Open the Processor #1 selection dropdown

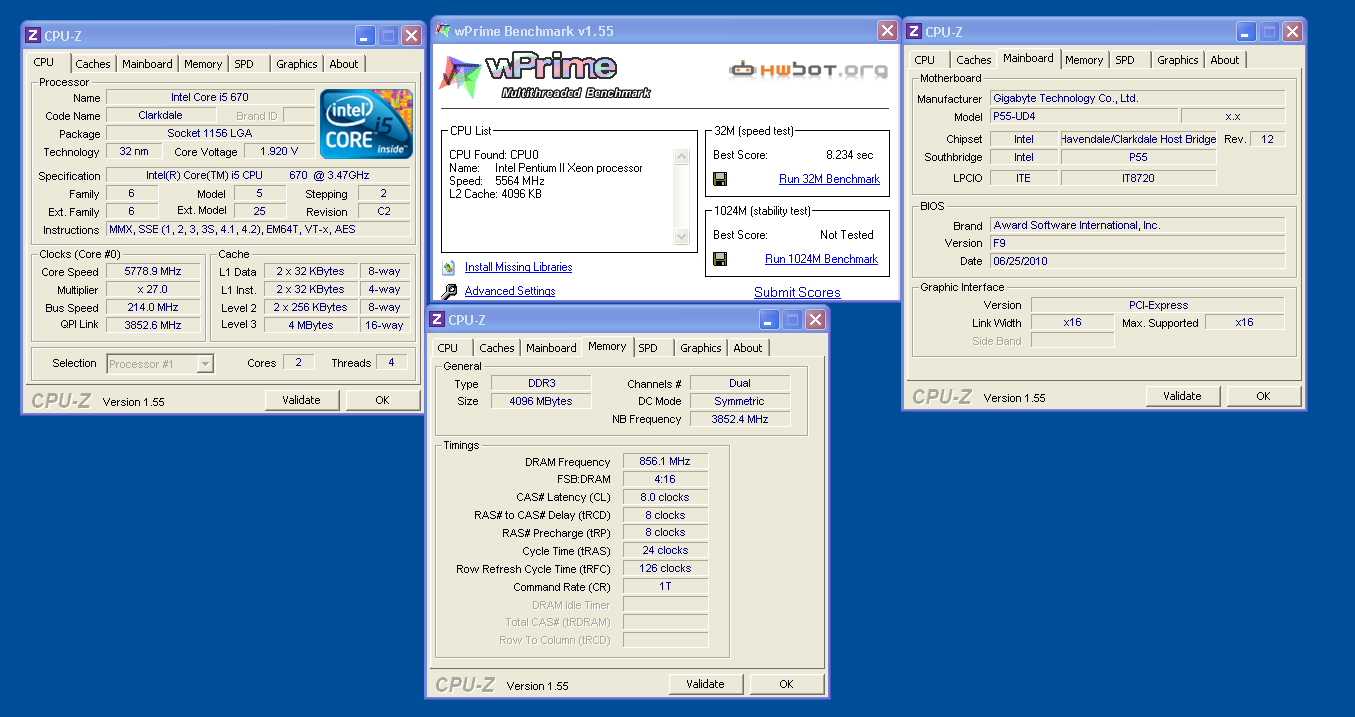[x=205, y=364]
